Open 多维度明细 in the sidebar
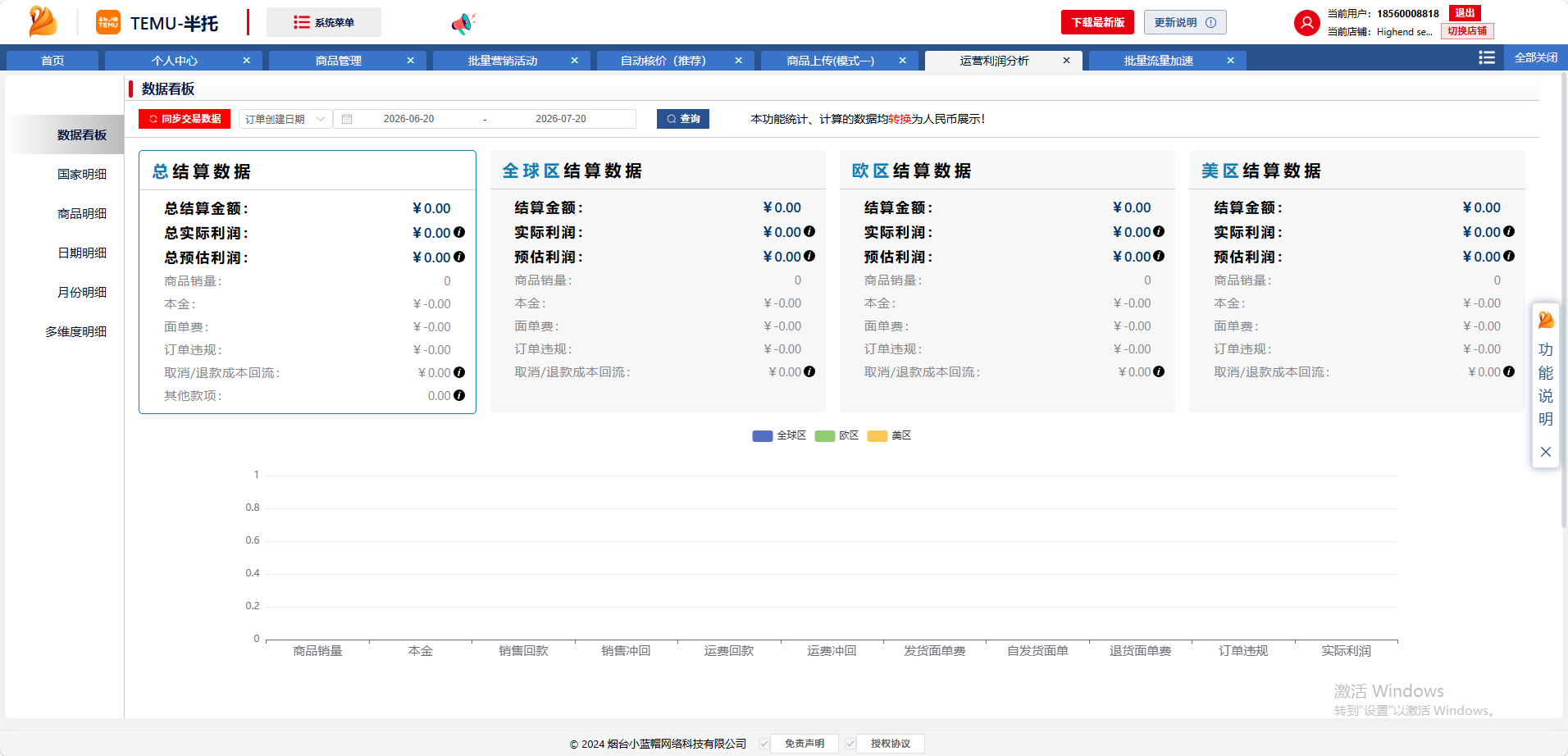 [x=76, y=331]
